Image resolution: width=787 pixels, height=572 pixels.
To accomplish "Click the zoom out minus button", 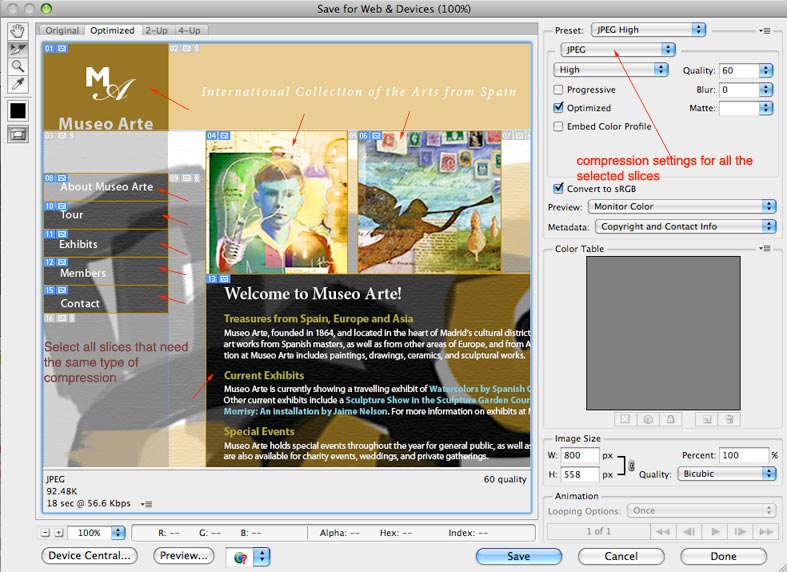I will point(46,533).
